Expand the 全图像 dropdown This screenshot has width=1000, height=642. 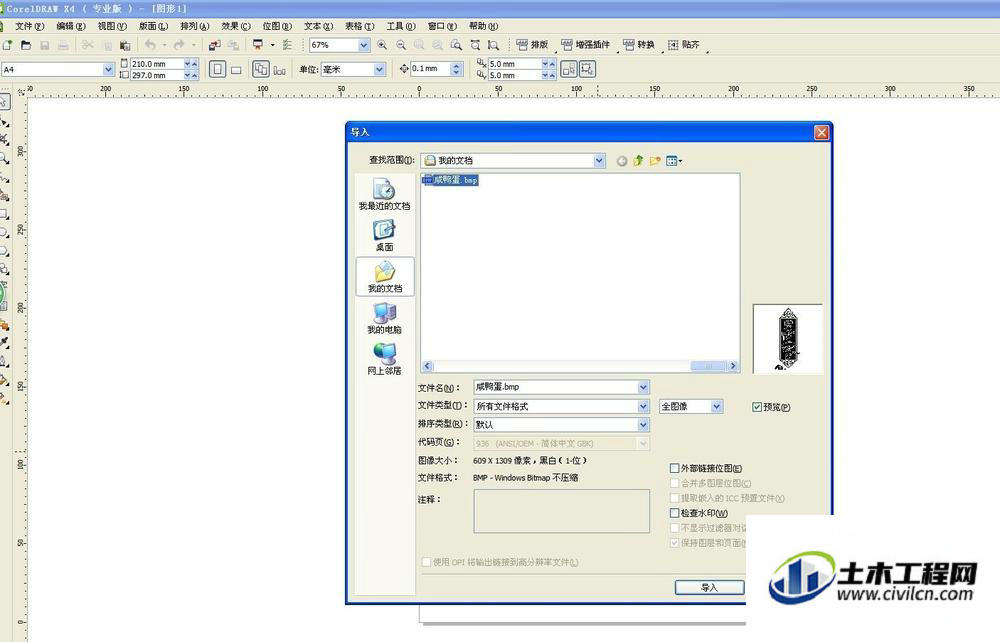[717, 406]
